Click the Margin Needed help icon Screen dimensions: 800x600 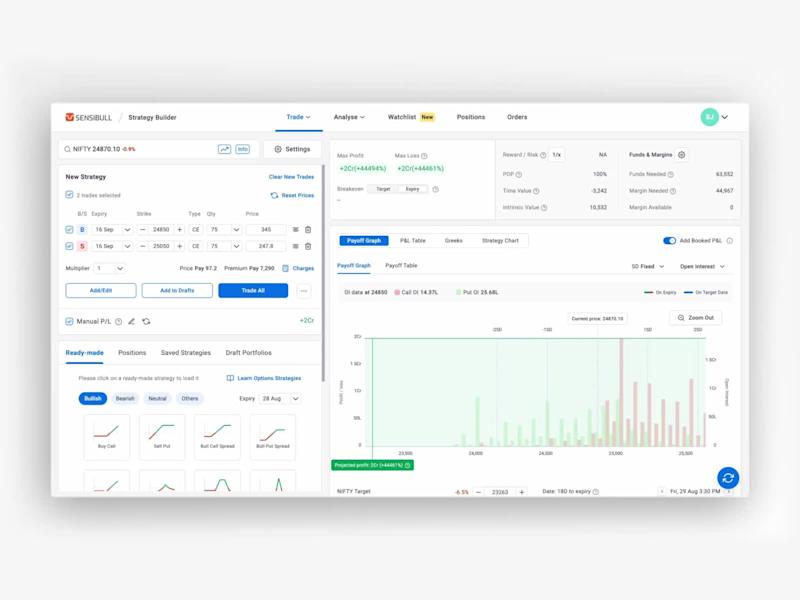(673, 191)
